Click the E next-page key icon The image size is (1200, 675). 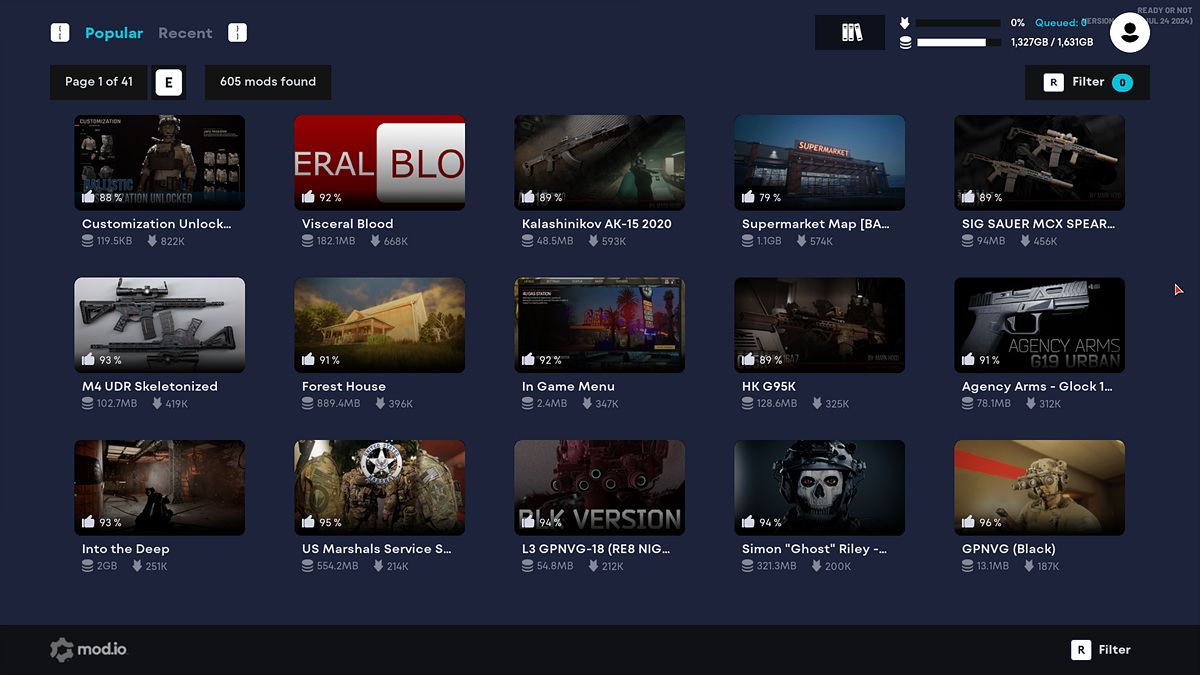tap(169, 82)
